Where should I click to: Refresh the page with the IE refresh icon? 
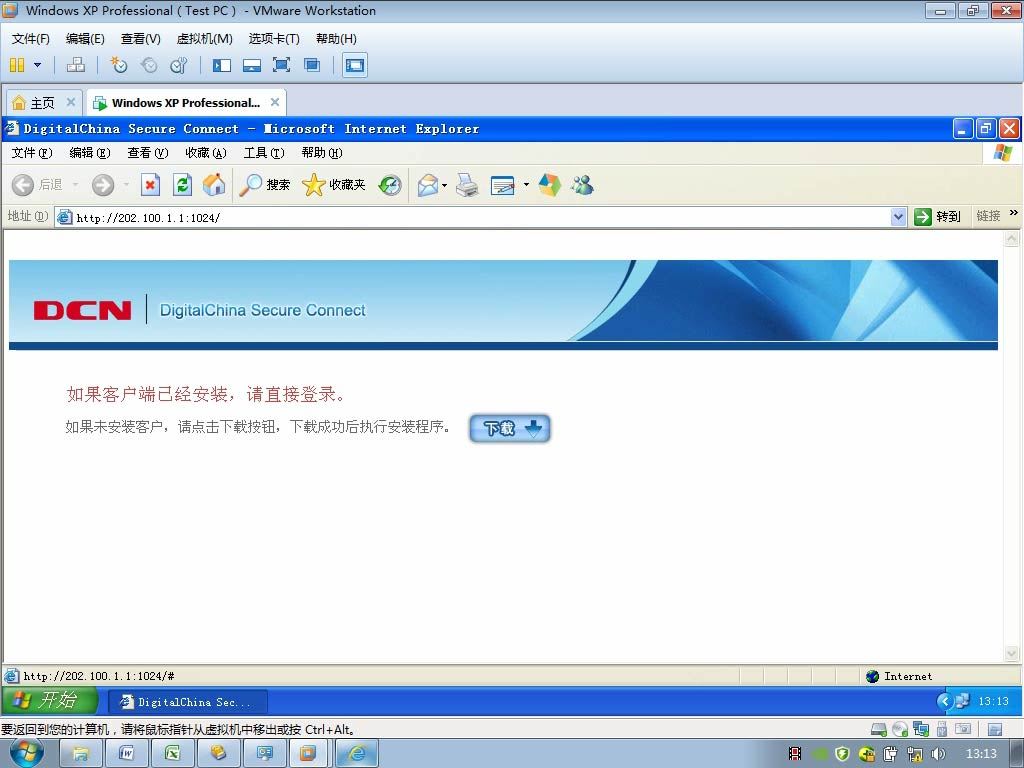[182, 185]
